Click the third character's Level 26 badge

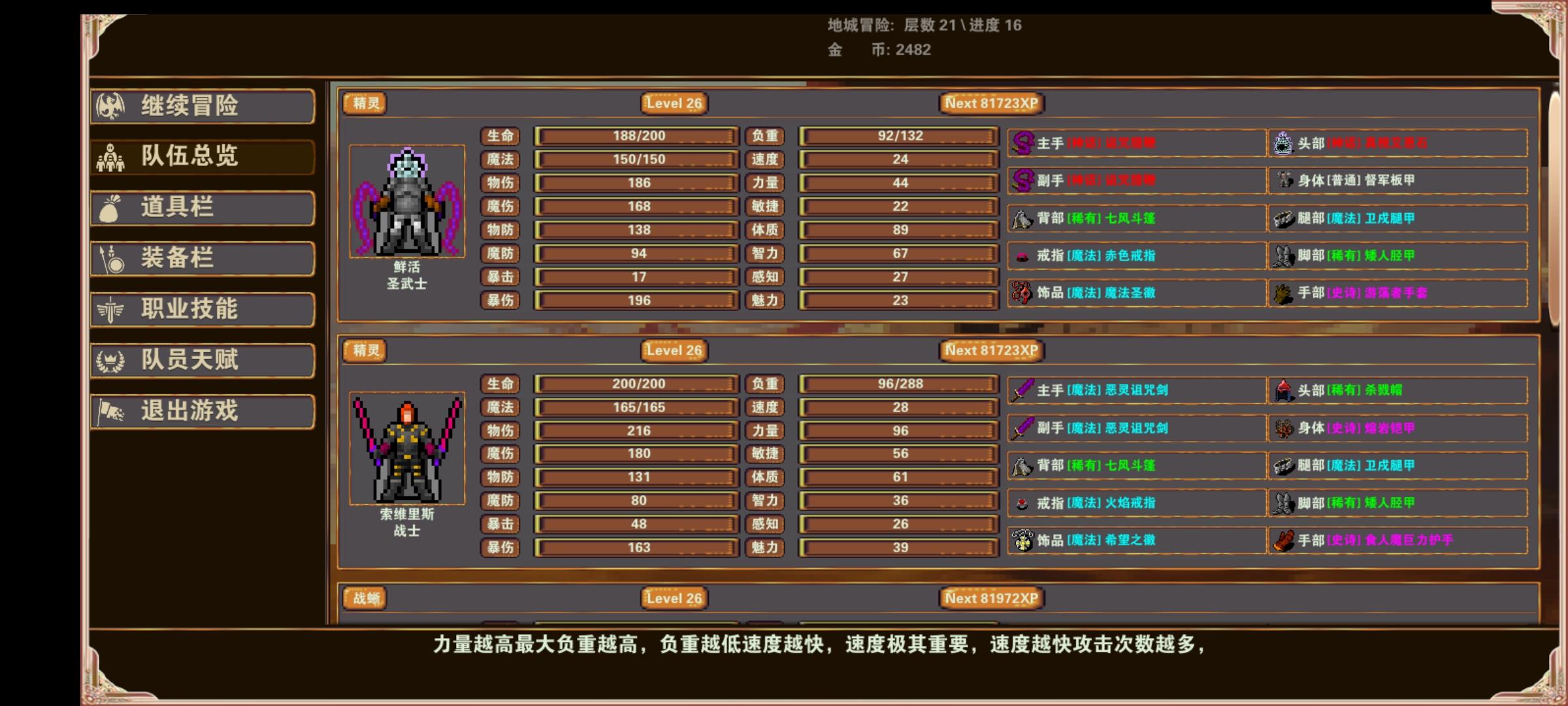[674, 598]
